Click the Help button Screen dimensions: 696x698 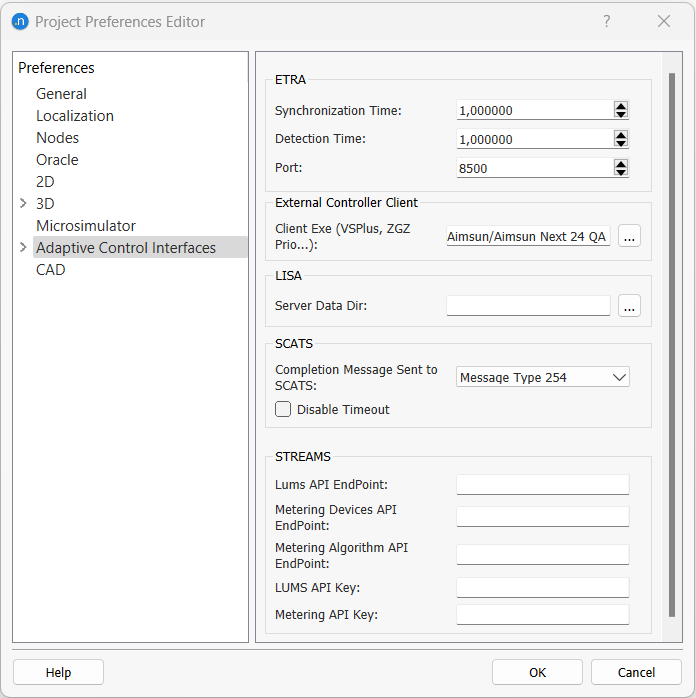[58, 672]
